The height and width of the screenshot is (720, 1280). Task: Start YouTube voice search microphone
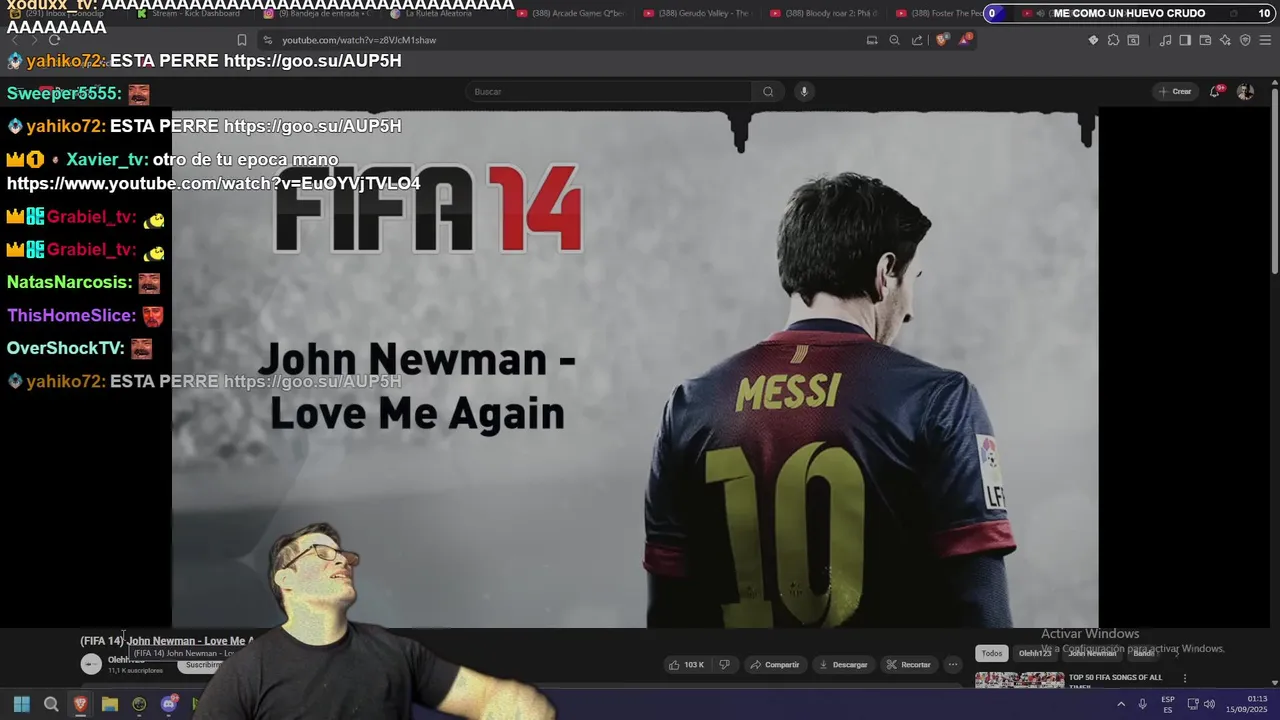(803, 91)
